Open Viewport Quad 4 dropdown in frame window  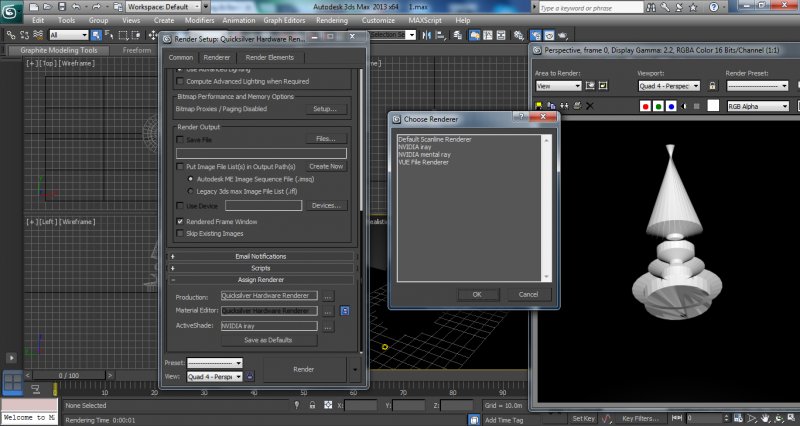point(669,86)
